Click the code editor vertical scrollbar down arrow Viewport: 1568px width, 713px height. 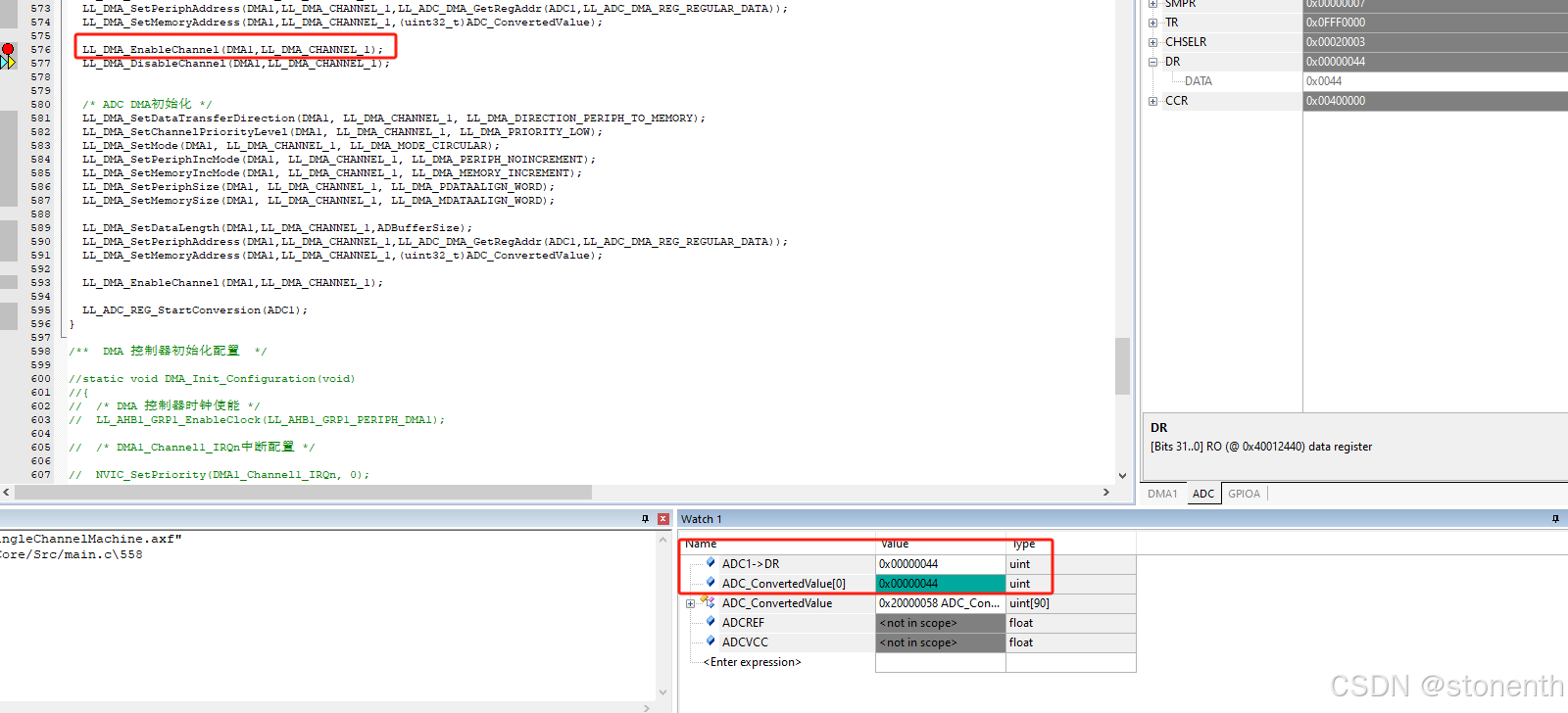coord(1123,476)
